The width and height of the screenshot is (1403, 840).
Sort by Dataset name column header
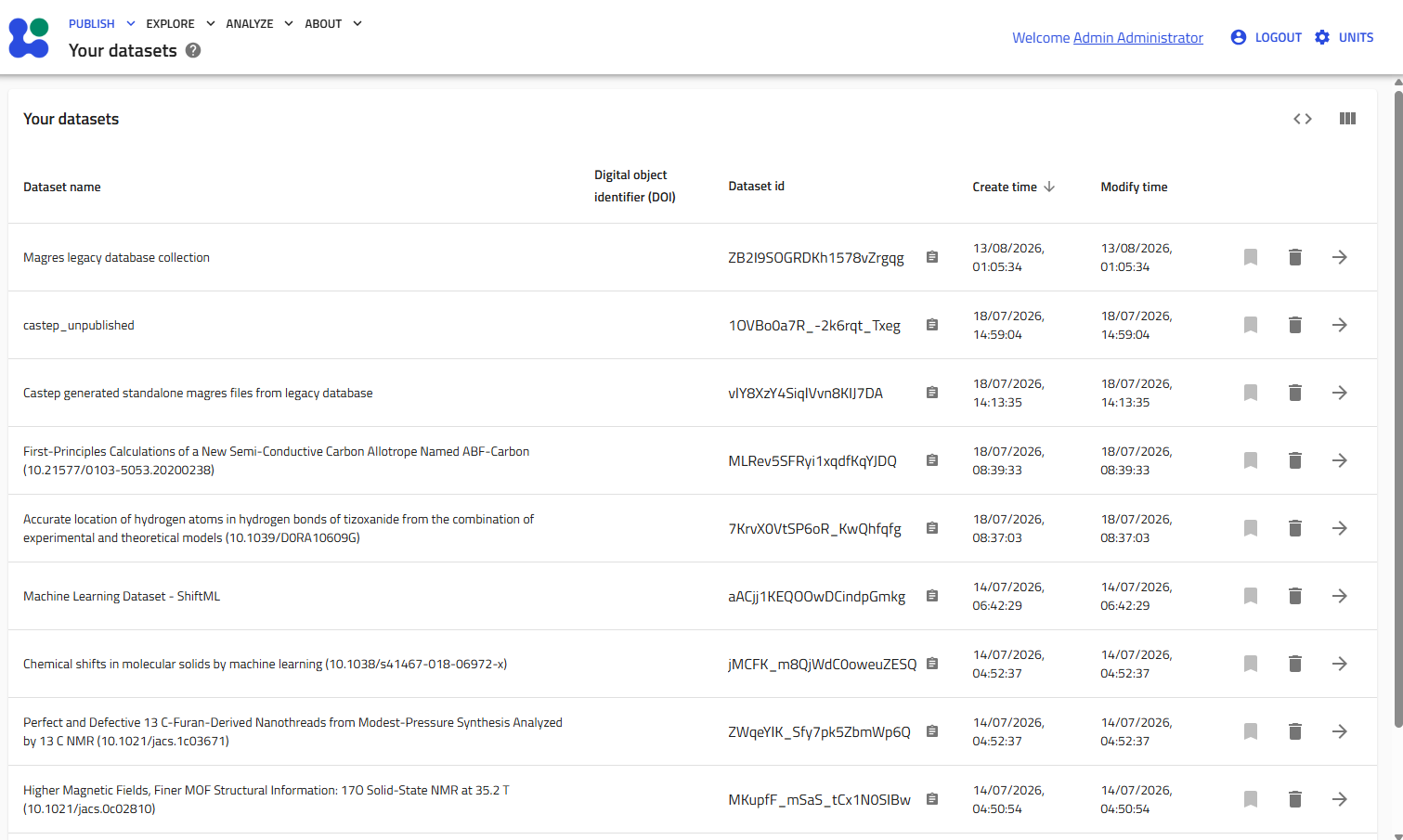coord(62,187)
